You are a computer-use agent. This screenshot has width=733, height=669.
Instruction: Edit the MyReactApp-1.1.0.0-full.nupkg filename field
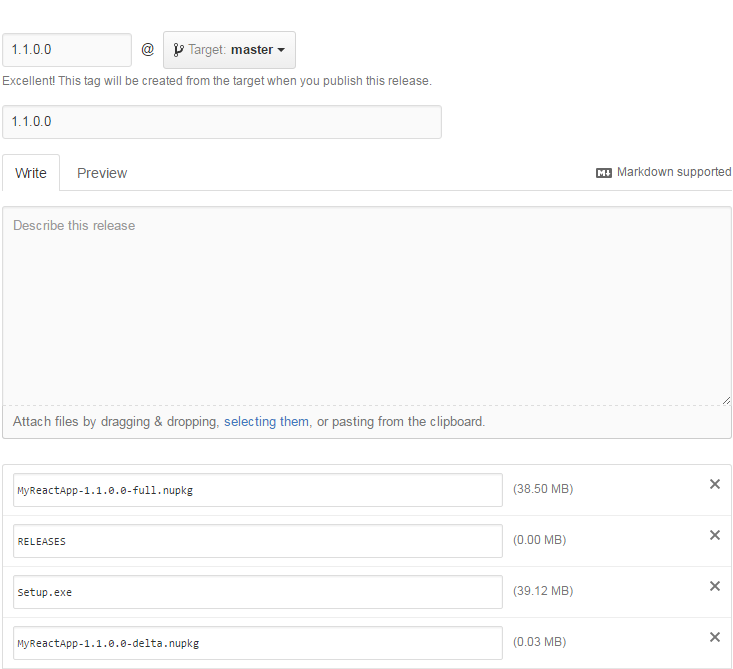point(258,490)
